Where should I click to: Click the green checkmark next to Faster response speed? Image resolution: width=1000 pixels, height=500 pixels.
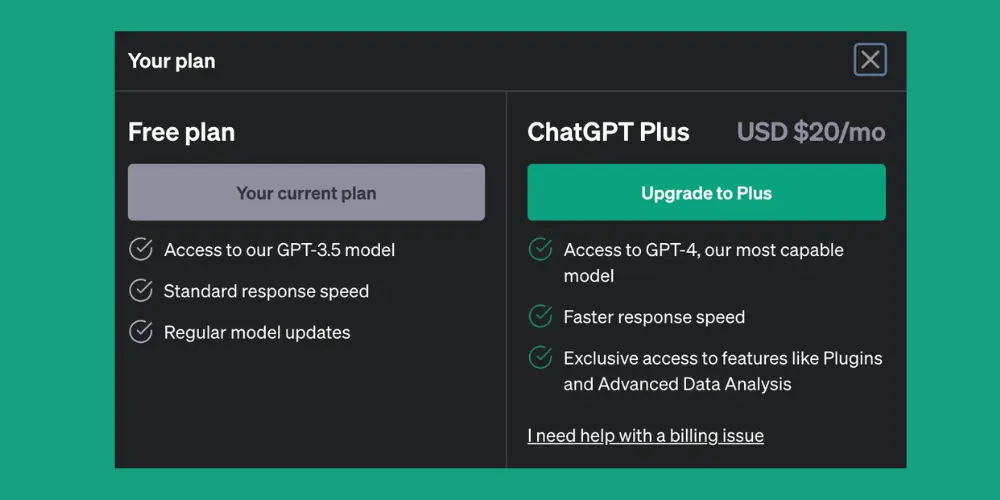(540, 316)
